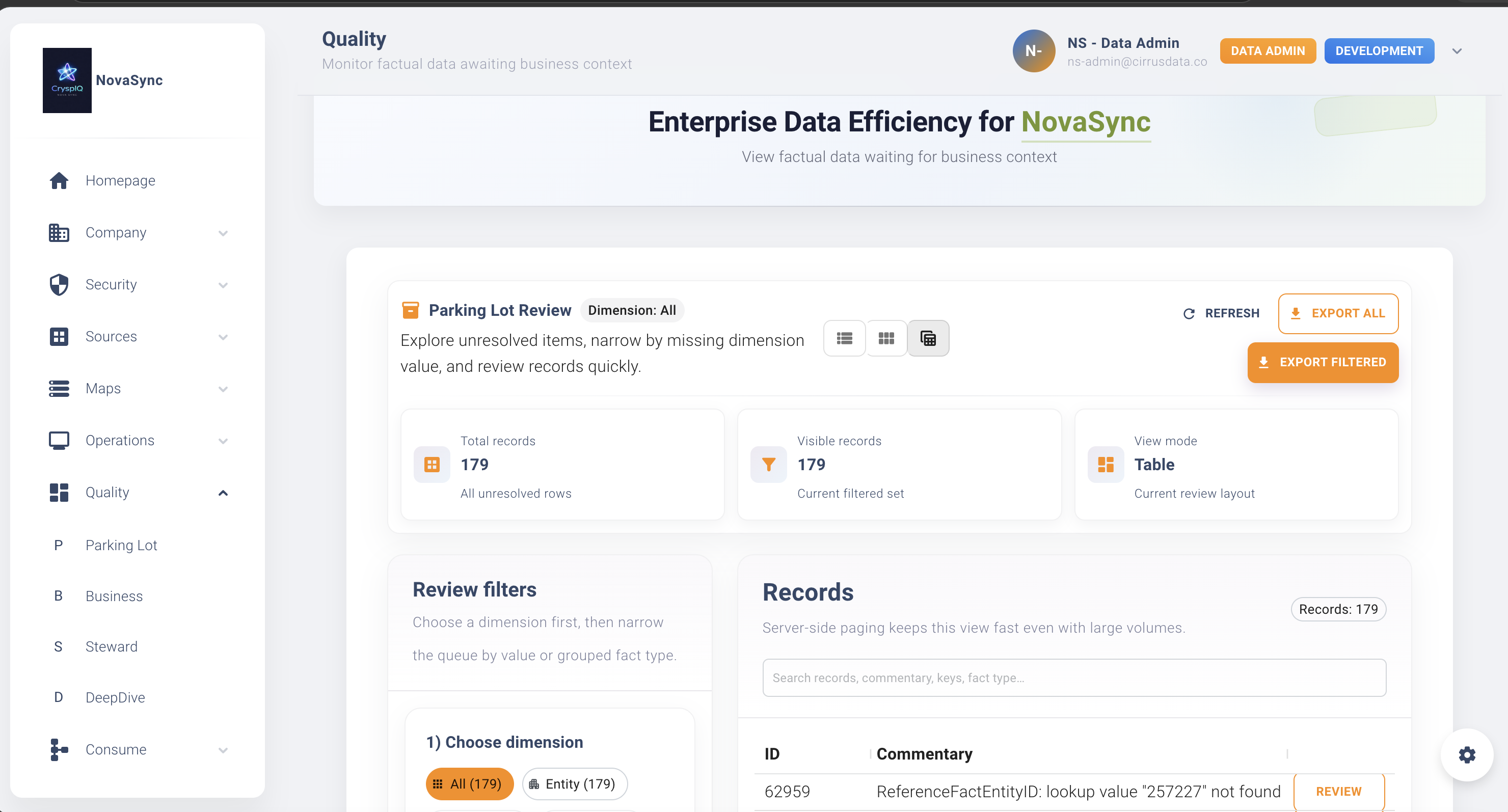Click the N- user avatar
The width and height of the screenshot is (1508, 812).
(1034, 51)
